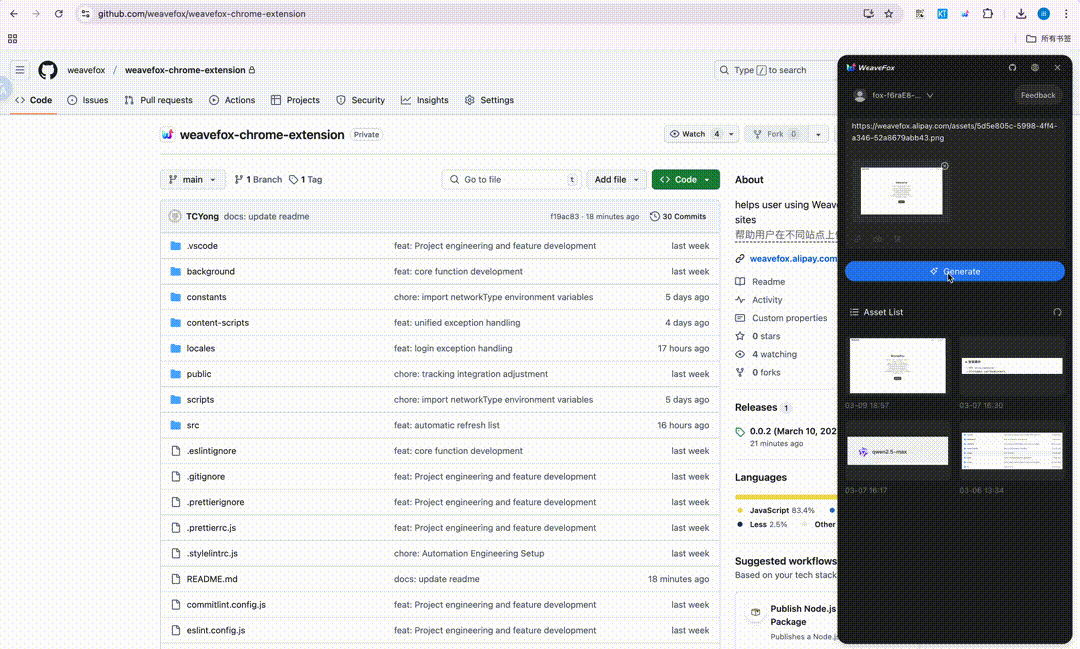Open the Chrome profile avatar
Viewport: 1080px width, 649px height.
[x=1043, y=14]
